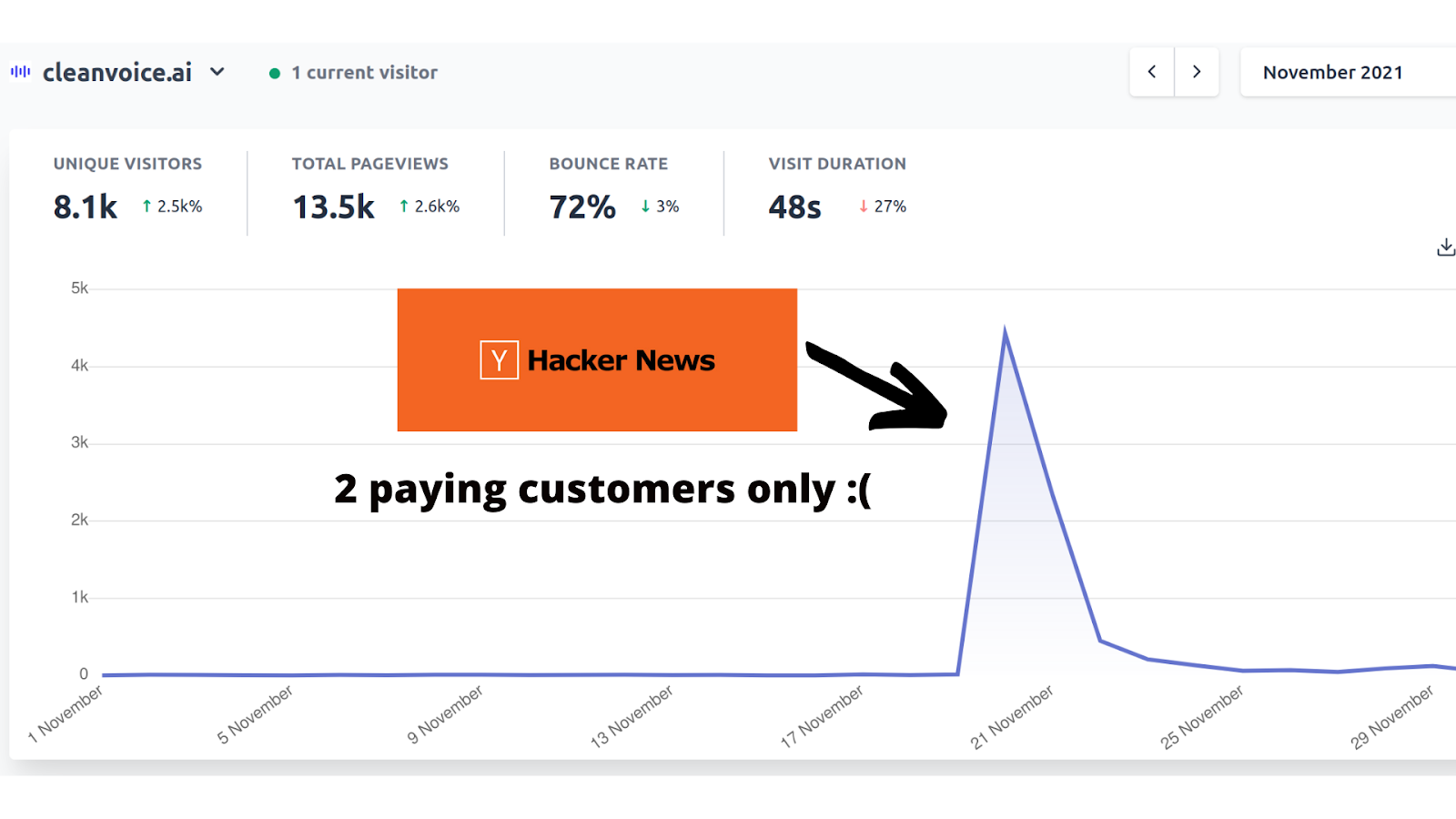This screenshot has height=819, width=1456.
Task: Click the green current visitor status dot
Action: point(274,73)
